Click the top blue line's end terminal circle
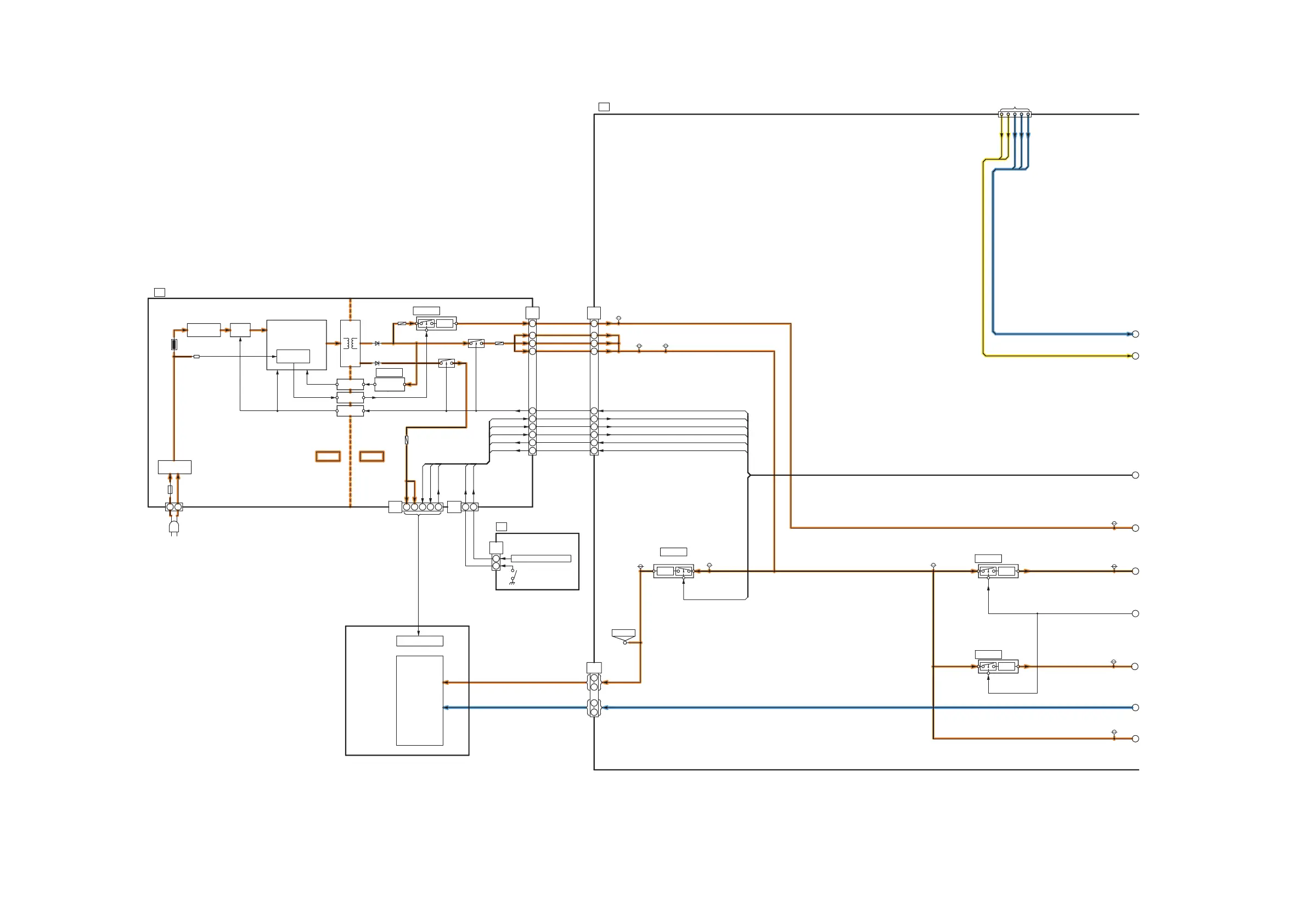 coord(1135,334)
